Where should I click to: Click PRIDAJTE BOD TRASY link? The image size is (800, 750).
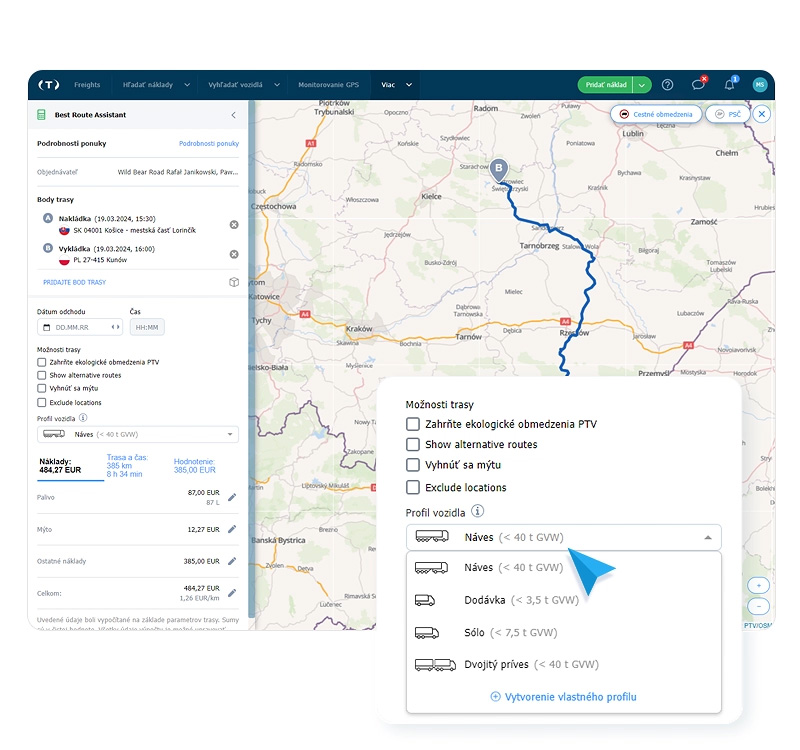74,282
